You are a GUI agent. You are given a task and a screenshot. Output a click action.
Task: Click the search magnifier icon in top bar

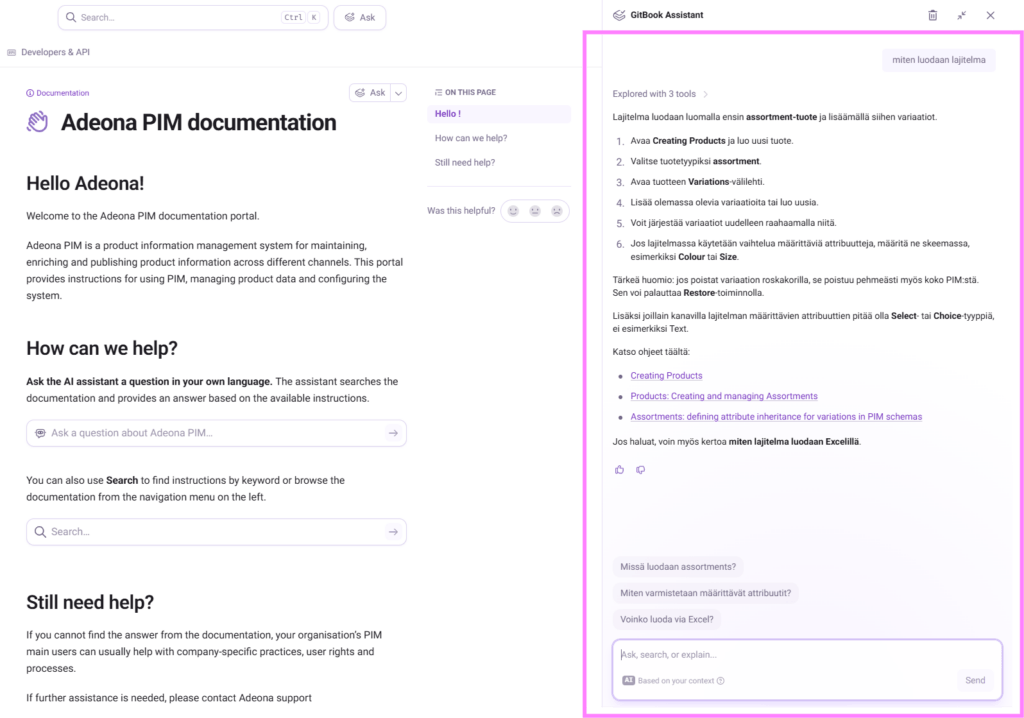pyautogui.click(x=71, y=18)
